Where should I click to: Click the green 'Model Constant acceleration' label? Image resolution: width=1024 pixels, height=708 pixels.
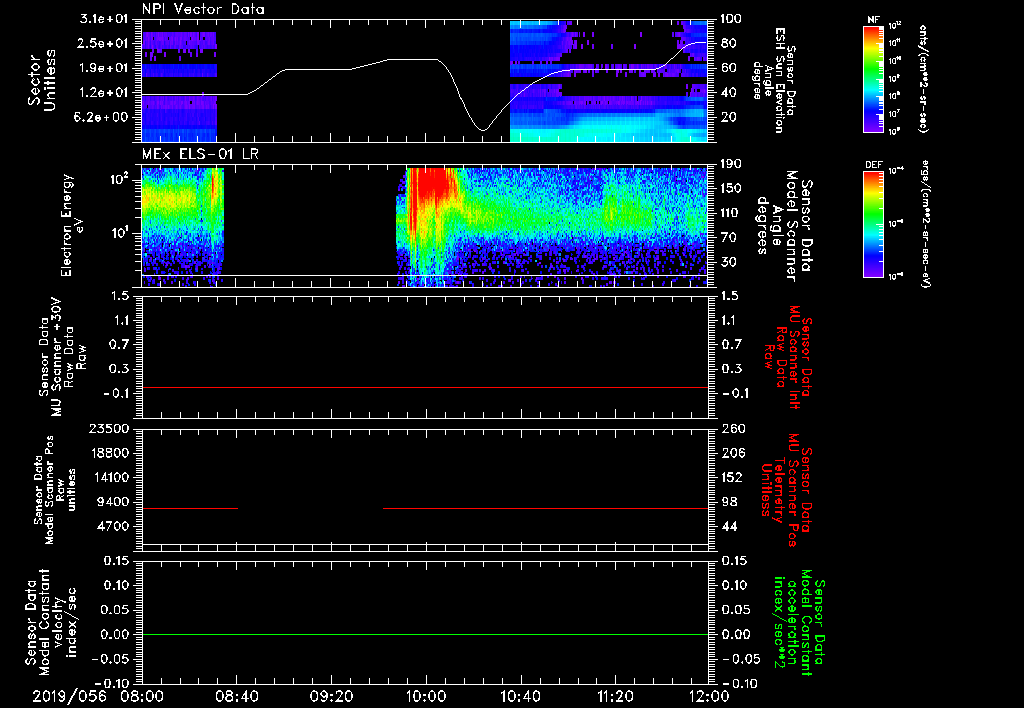point(798,622)
